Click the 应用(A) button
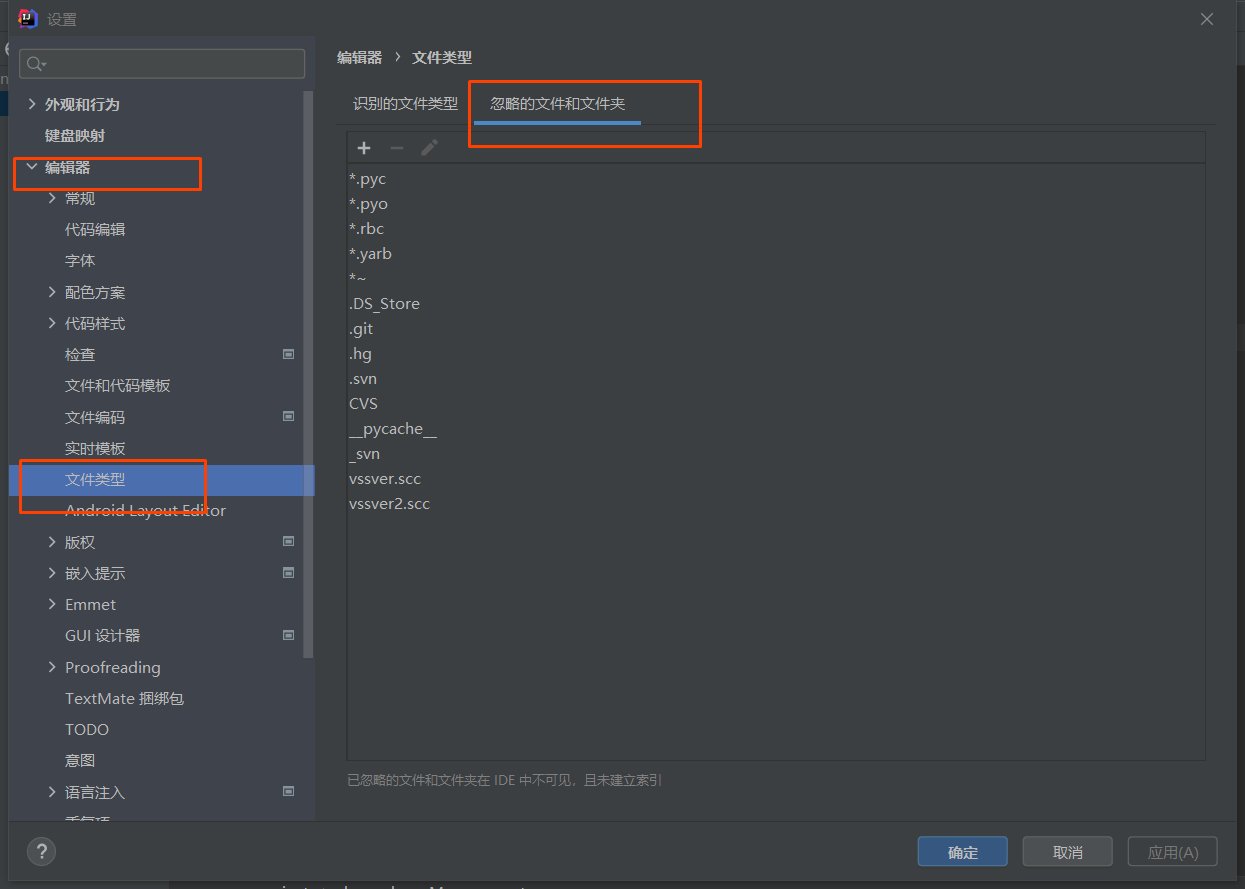This screenshot has height=889, width=1245. (x=1172, y=852)
